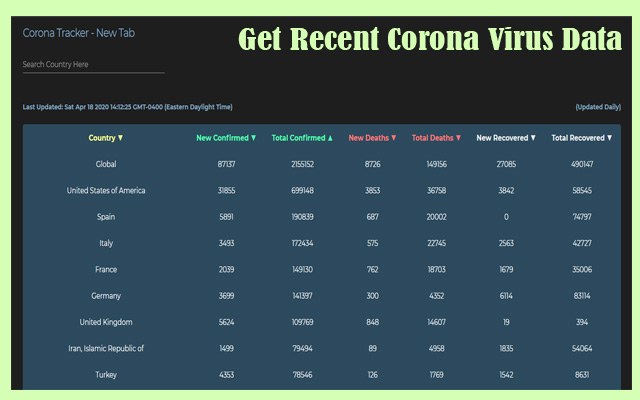Viewport: 640px width, 400px height.
Task: Sort by Total Confirmed column arrow
Action: (330, 138)
